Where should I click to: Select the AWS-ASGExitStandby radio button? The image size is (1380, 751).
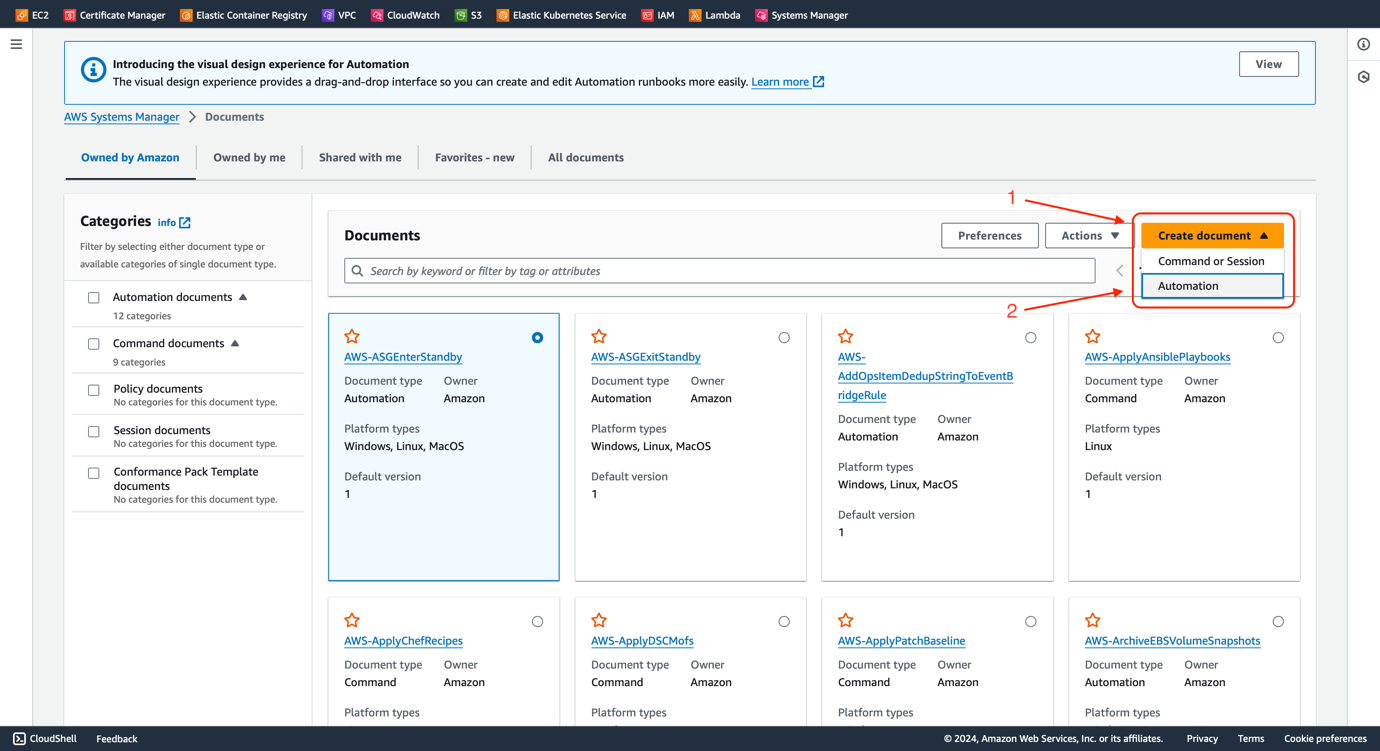(784, 338)
